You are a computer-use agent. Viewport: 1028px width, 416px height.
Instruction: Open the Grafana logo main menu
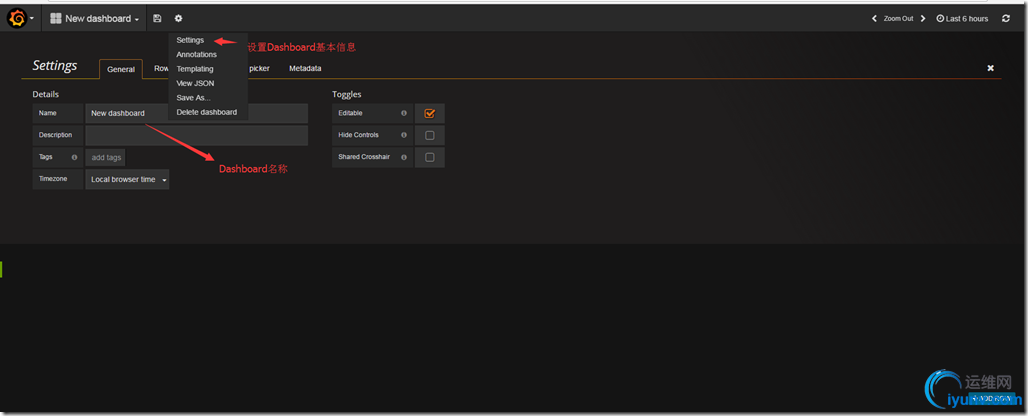(20, 18)
